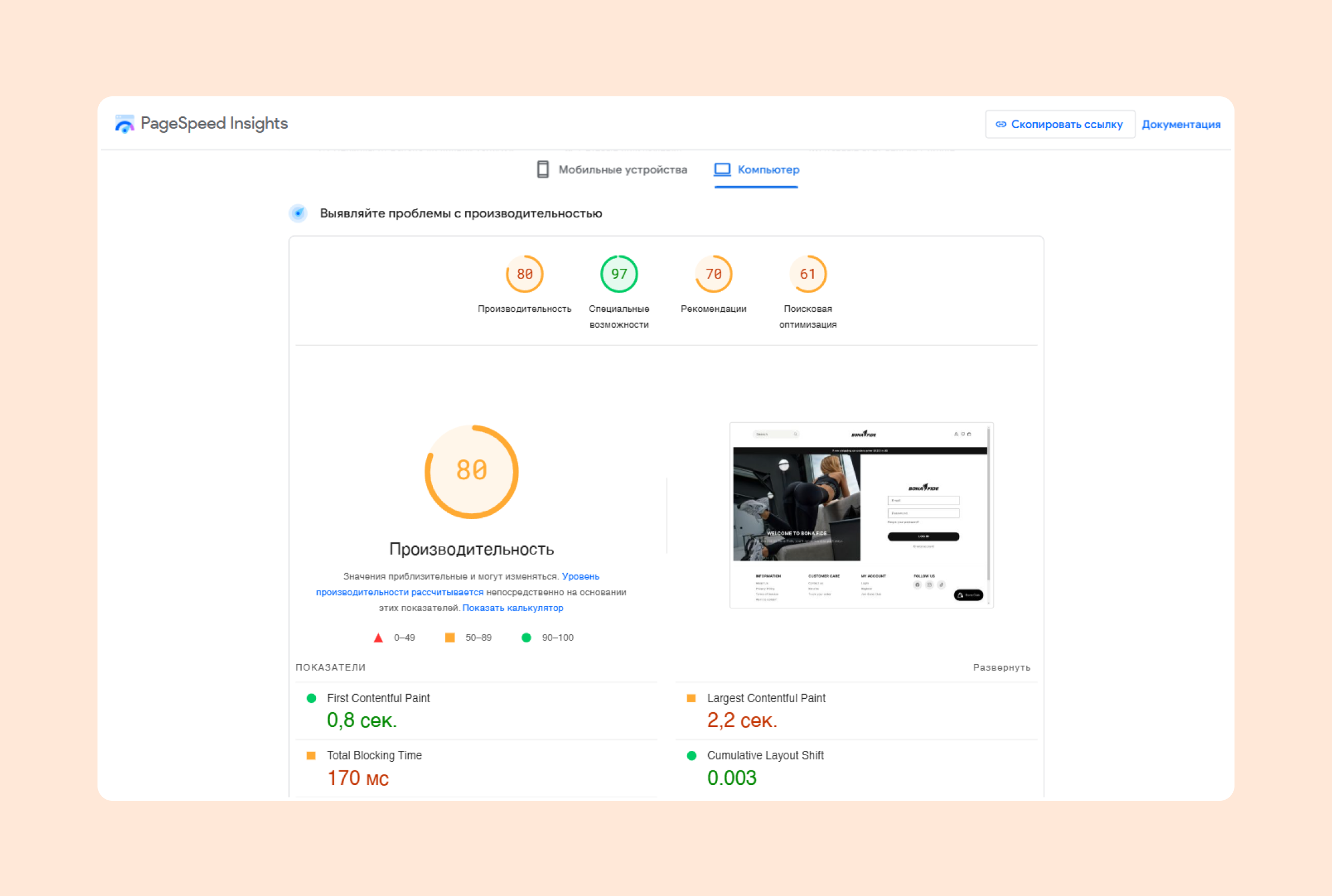Select the 70 Рекомендации score gauge
The width and height of the screenshot is (1332, 896).
tap(714, 274)
